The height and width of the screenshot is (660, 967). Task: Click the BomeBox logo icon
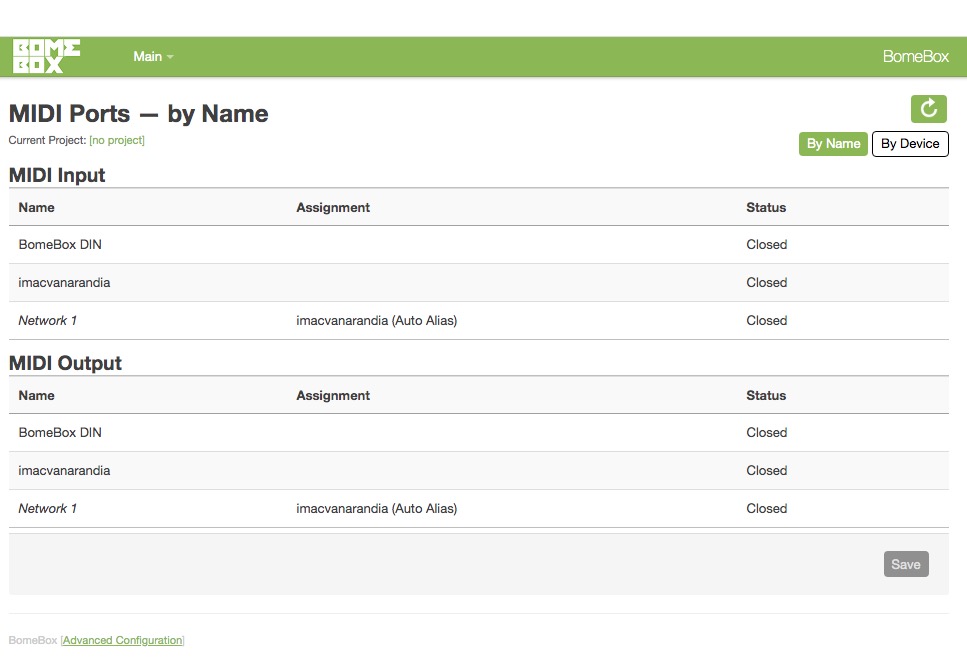pyautogui.click(x=46, y=56)
